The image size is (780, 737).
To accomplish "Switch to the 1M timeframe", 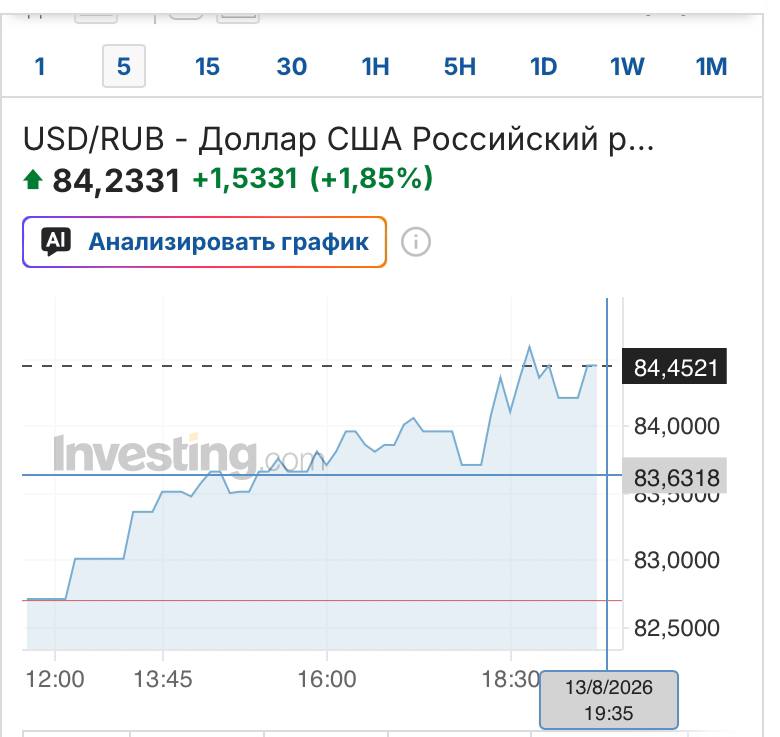I will pos(711,67).
